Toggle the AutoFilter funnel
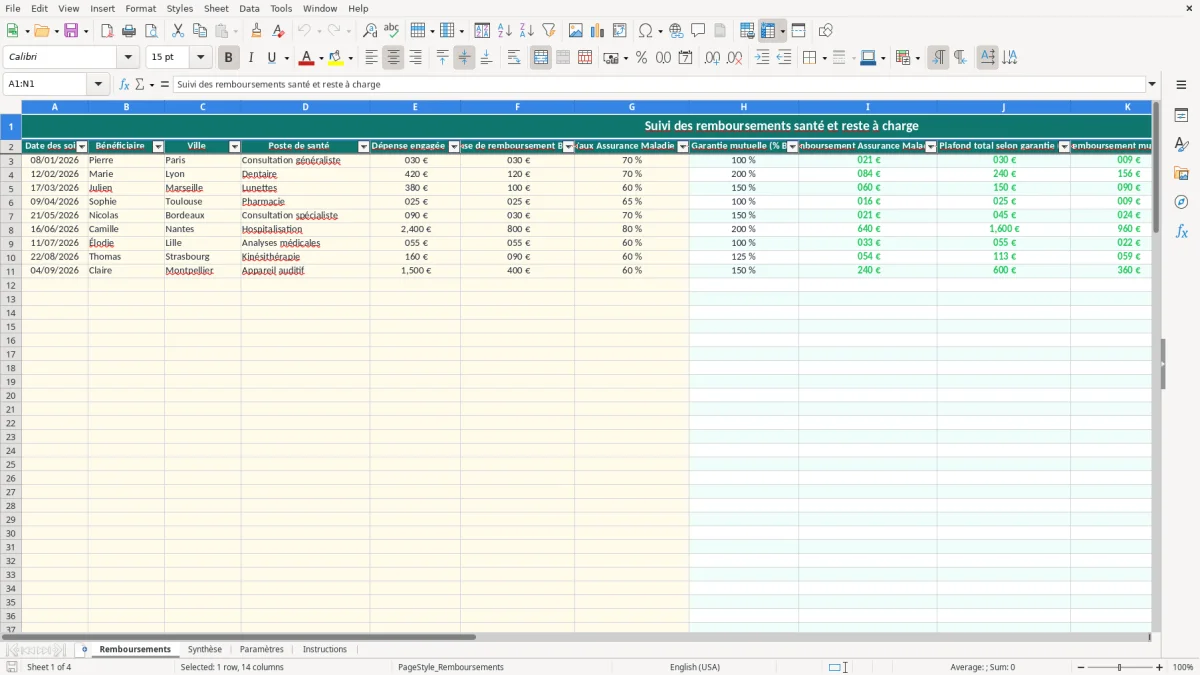The height and width of the screenshot is (675, 1200). point(549,31)
